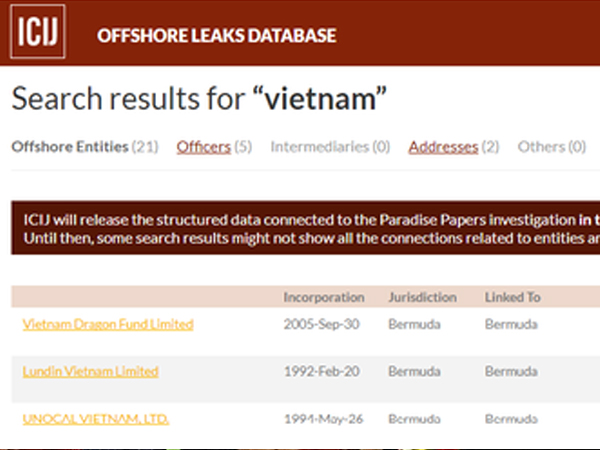Open the Offshore Leaks Database home title

pos(217,36)
